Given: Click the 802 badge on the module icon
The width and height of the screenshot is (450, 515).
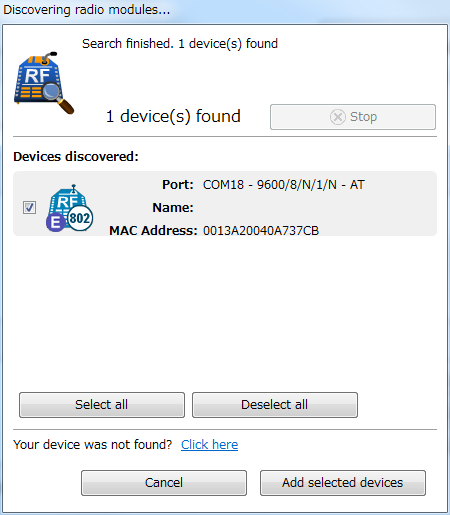Looking at the screenshot, I should [80, 219].
